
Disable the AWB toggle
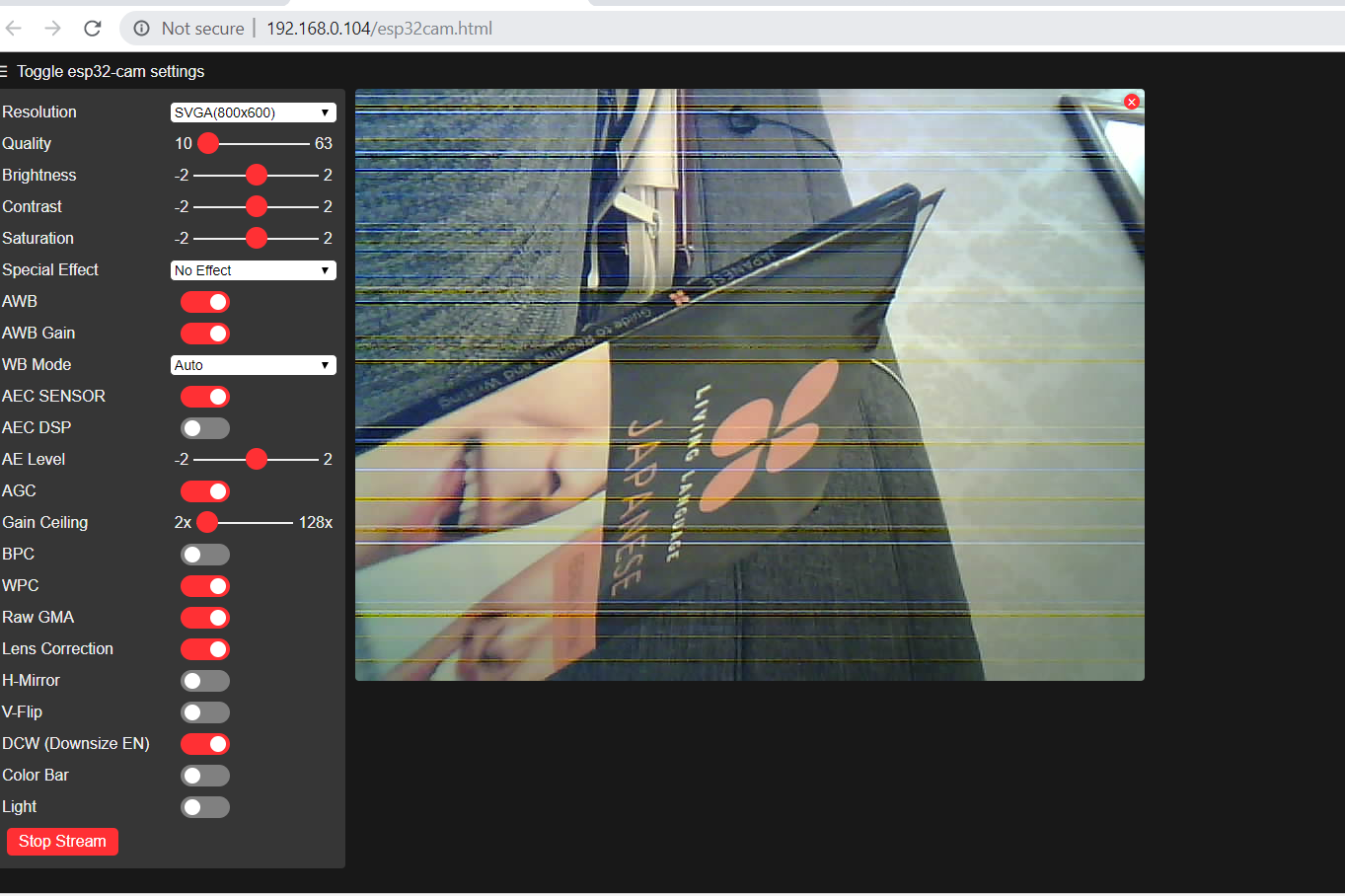205,302
